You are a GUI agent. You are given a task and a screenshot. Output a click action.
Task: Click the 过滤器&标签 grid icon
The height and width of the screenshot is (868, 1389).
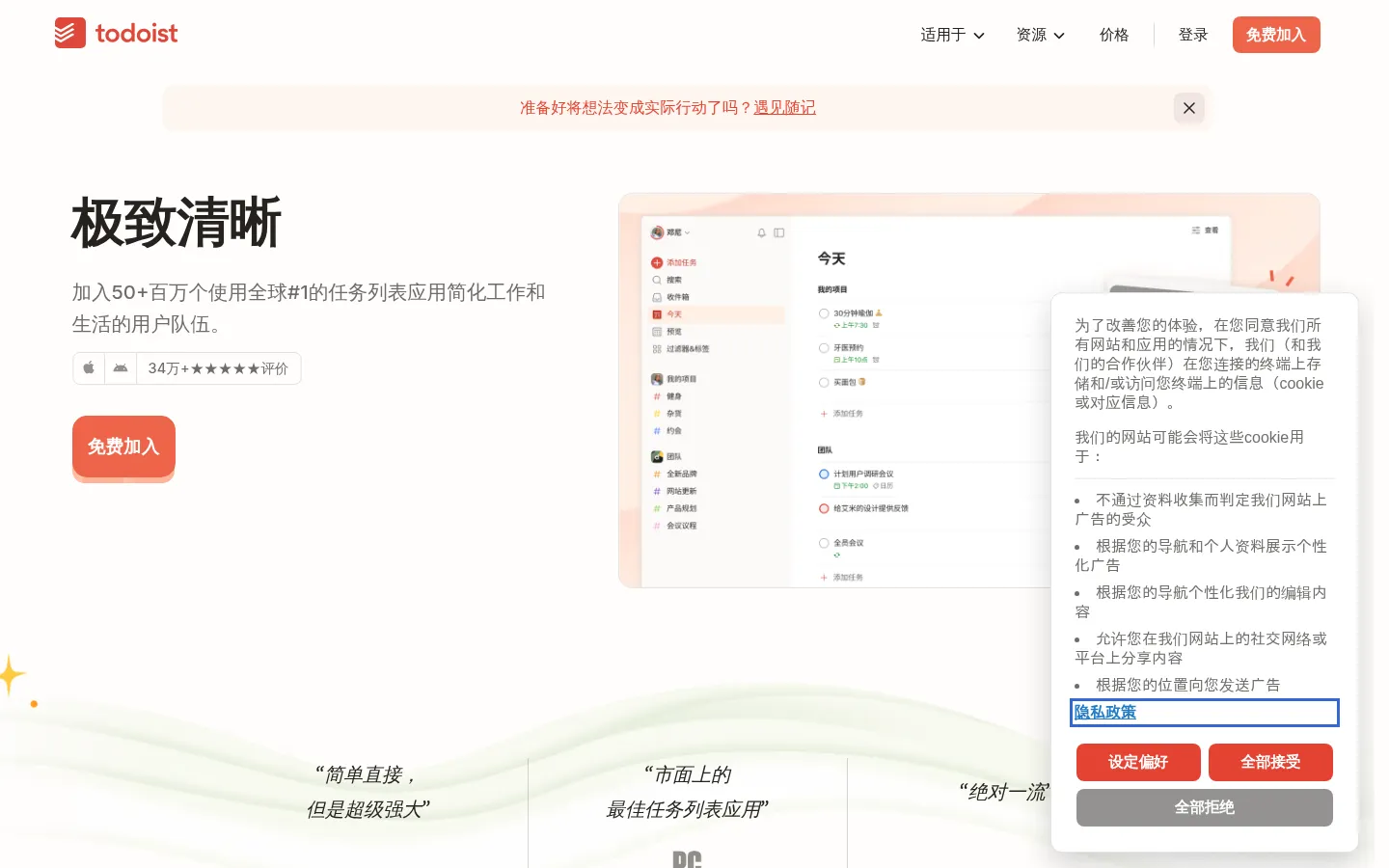click(x=657, y=349)
